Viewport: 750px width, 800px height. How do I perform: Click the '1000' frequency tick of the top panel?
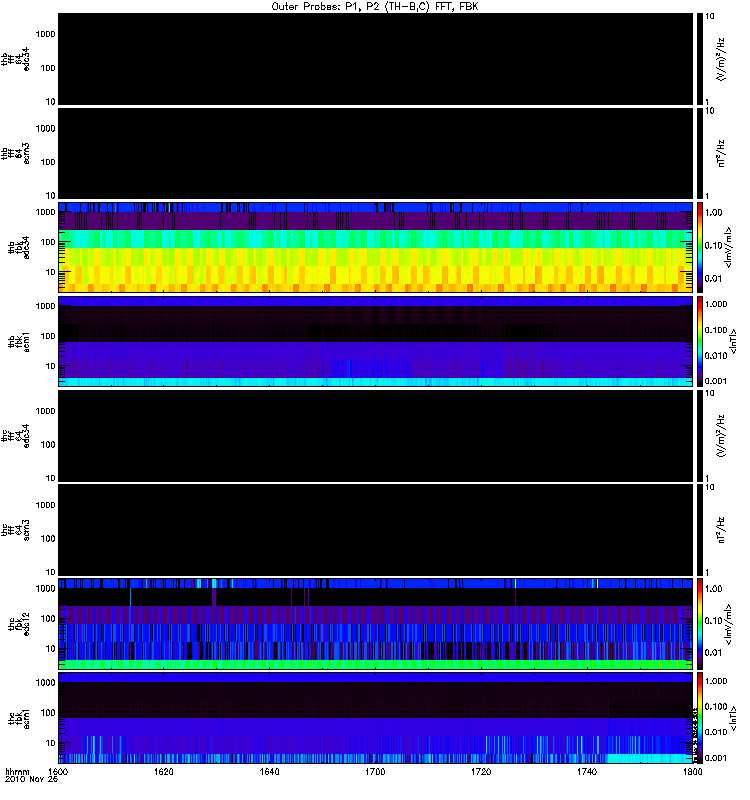(x=45, y=34)
